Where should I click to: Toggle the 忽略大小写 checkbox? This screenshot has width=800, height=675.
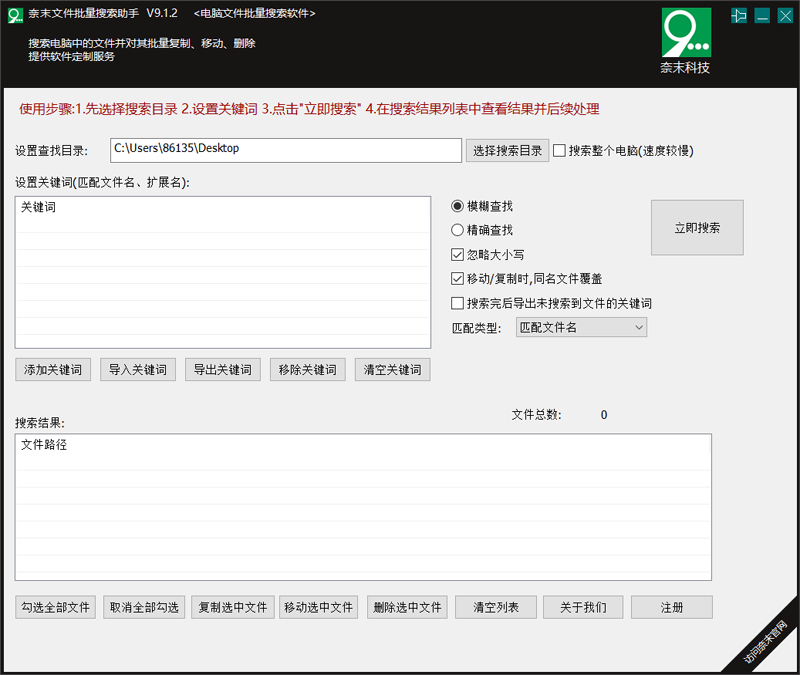click(458, 254)
